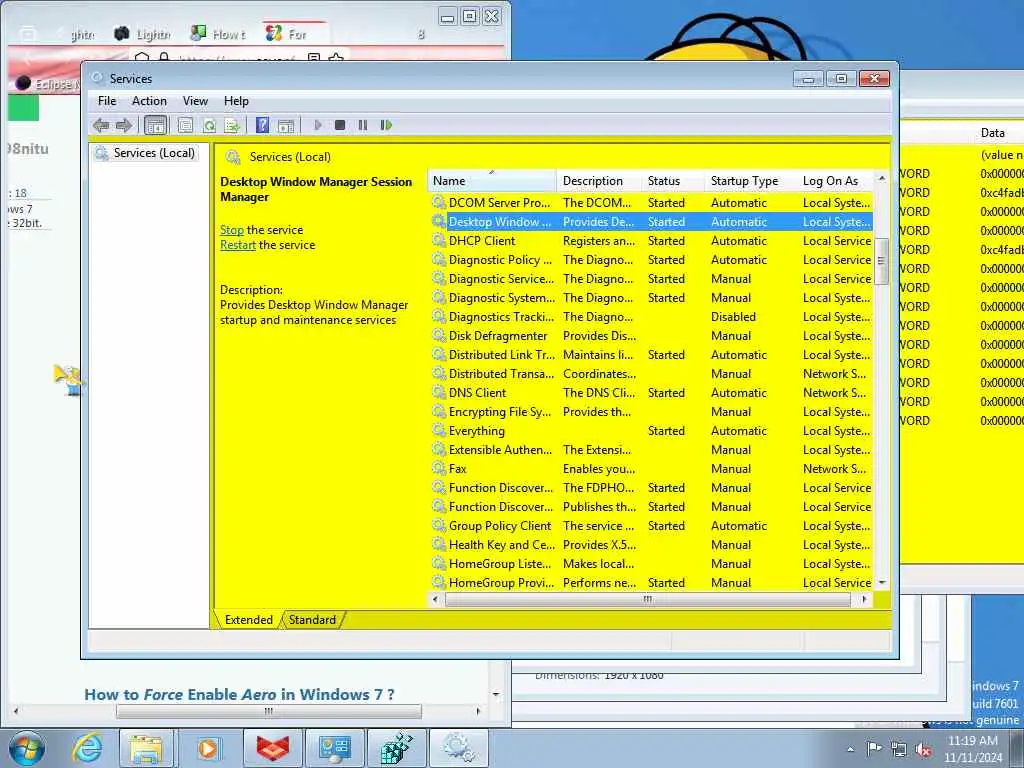Open the Action menu in Services

pos(149,101)
